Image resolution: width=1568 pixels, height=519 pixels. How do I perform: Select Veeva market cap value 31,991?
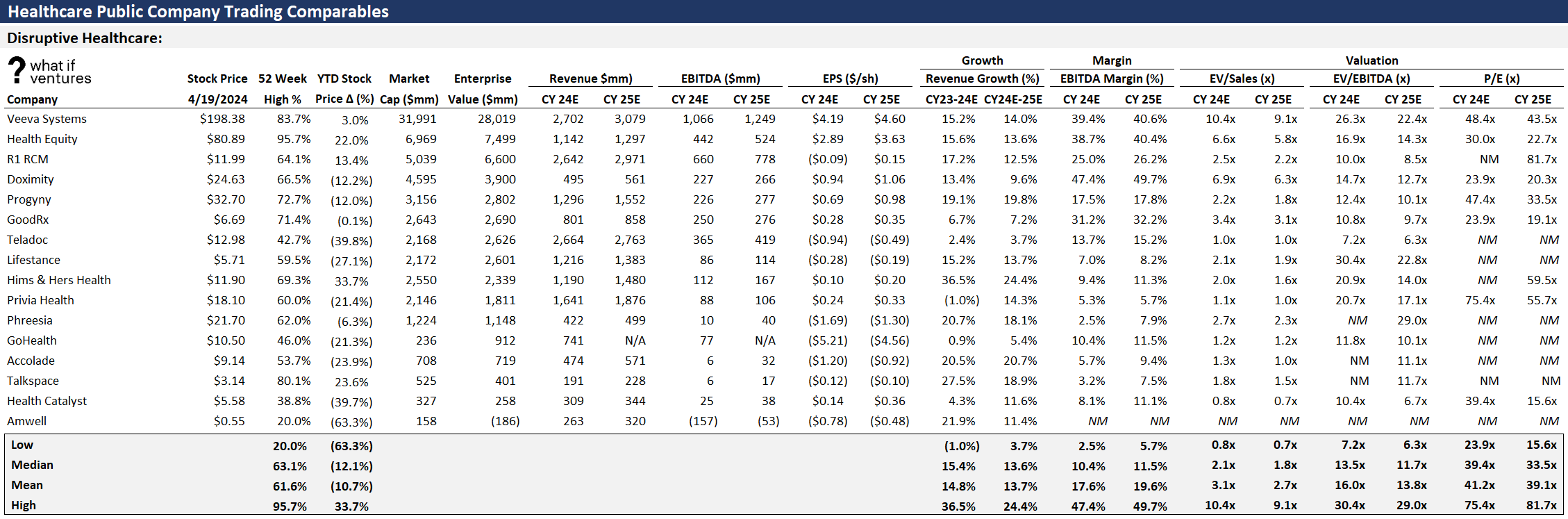point(417,119)
